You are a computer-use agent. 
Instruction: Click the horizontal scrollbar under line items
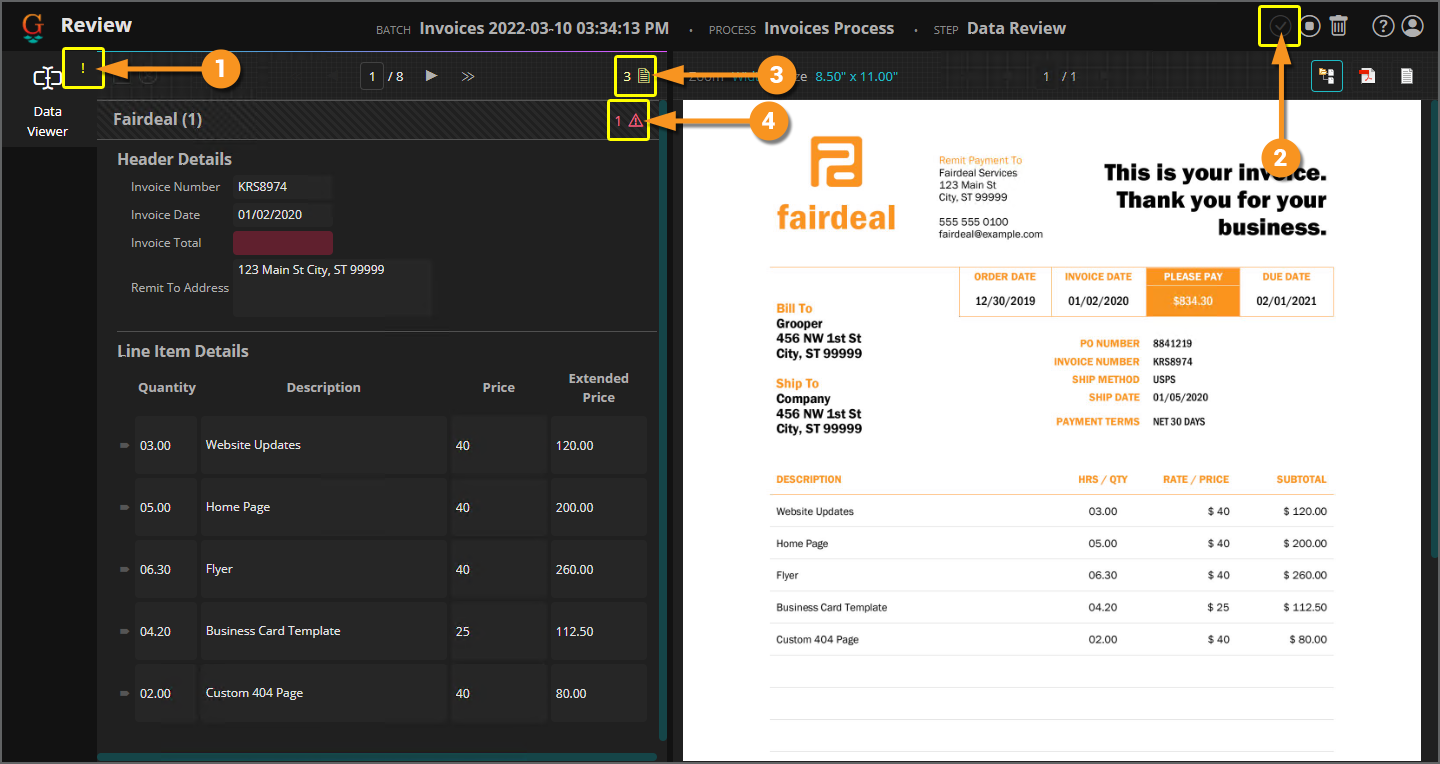coord(376,757)
